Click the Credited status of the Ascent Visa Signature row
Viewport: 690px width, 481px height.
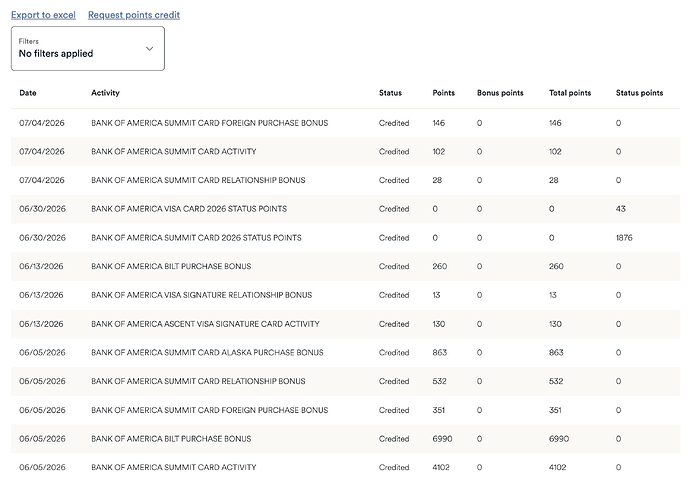[394, 324]
